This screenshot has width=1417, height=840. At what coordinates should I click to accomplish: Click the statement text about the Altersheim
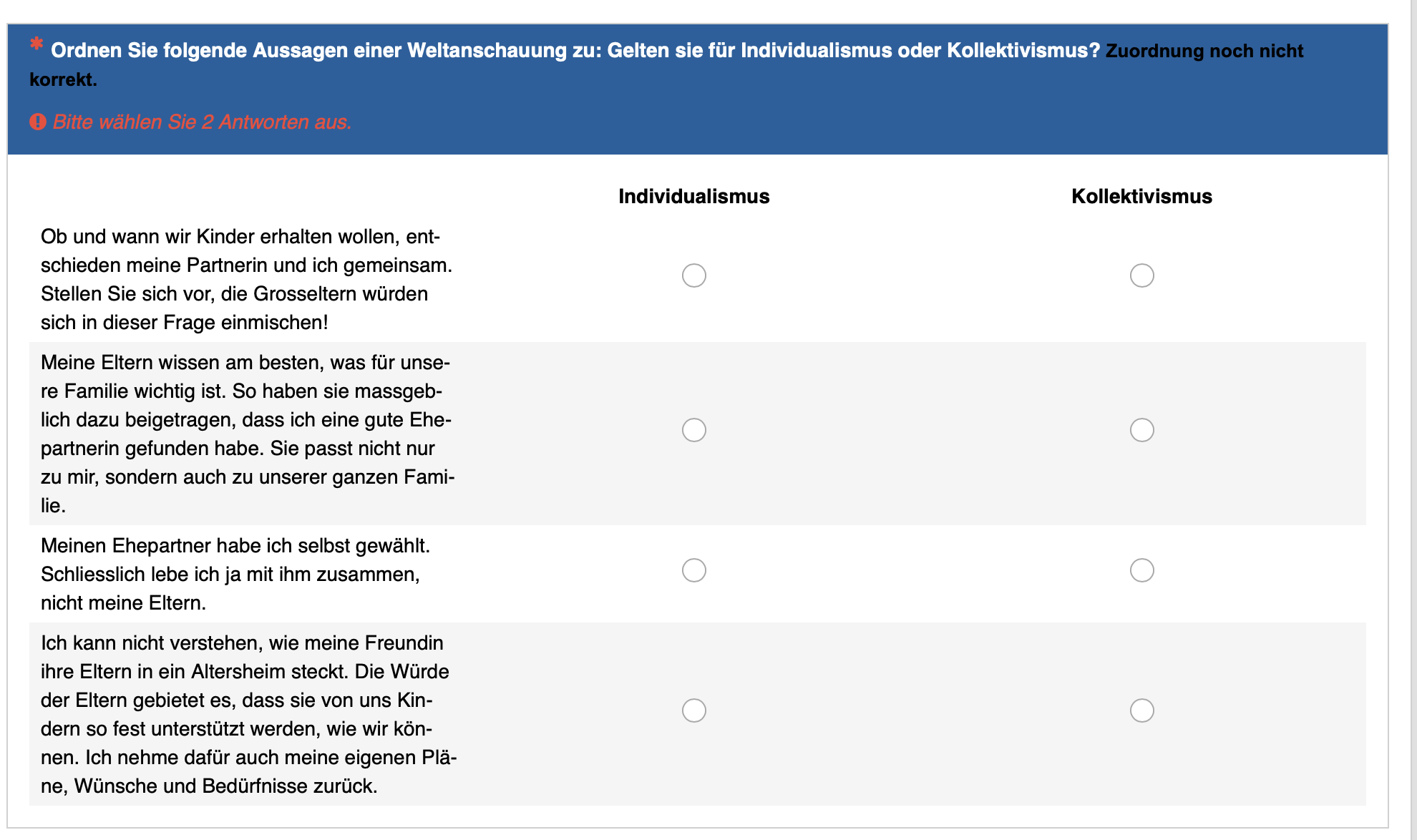(248, 714)
